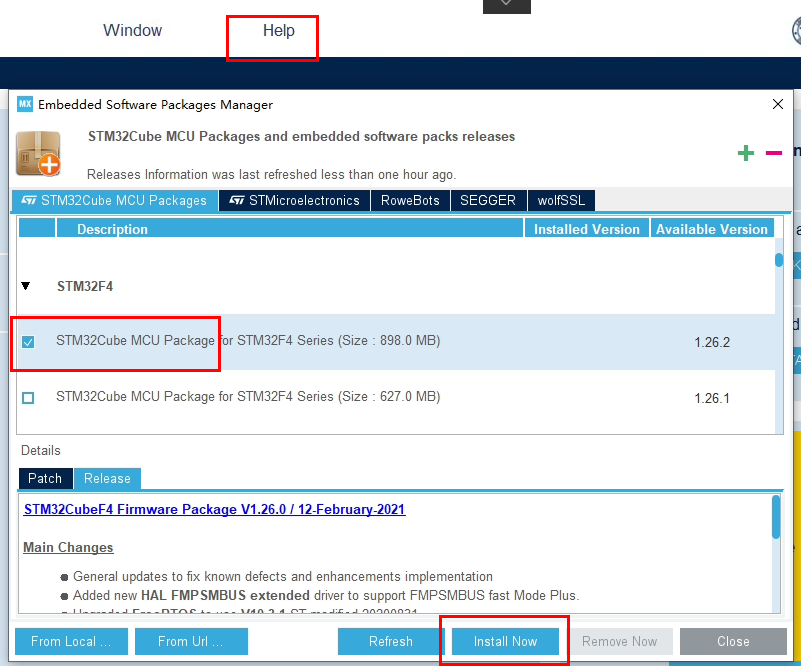This screenshot has height=666, width=801.
Task: Select the Release details tab
Action: (x=107, y=479)
